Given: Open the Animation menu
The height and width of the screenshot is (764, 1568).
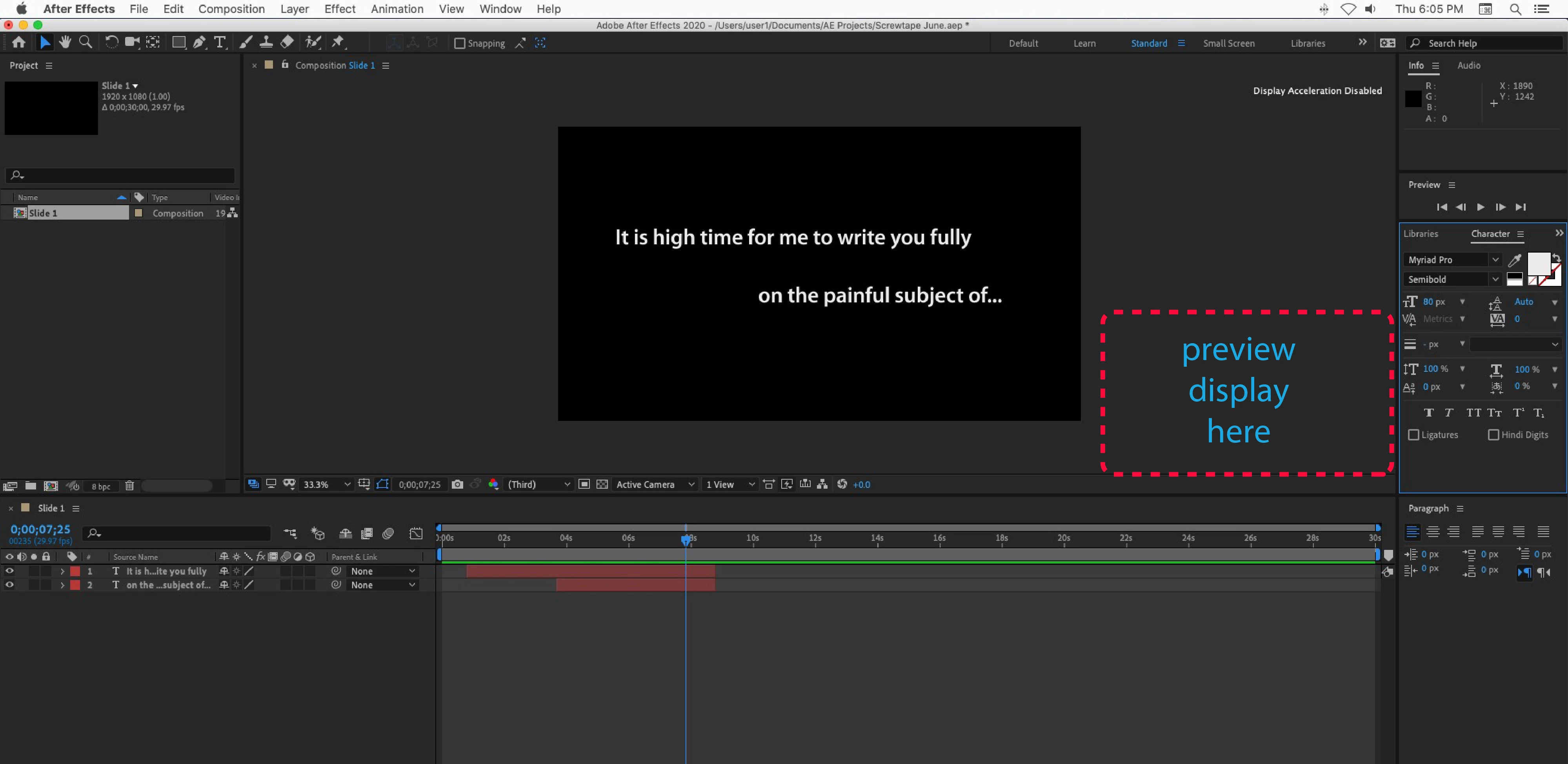Looking at the screenshot, I should (397, 9).
